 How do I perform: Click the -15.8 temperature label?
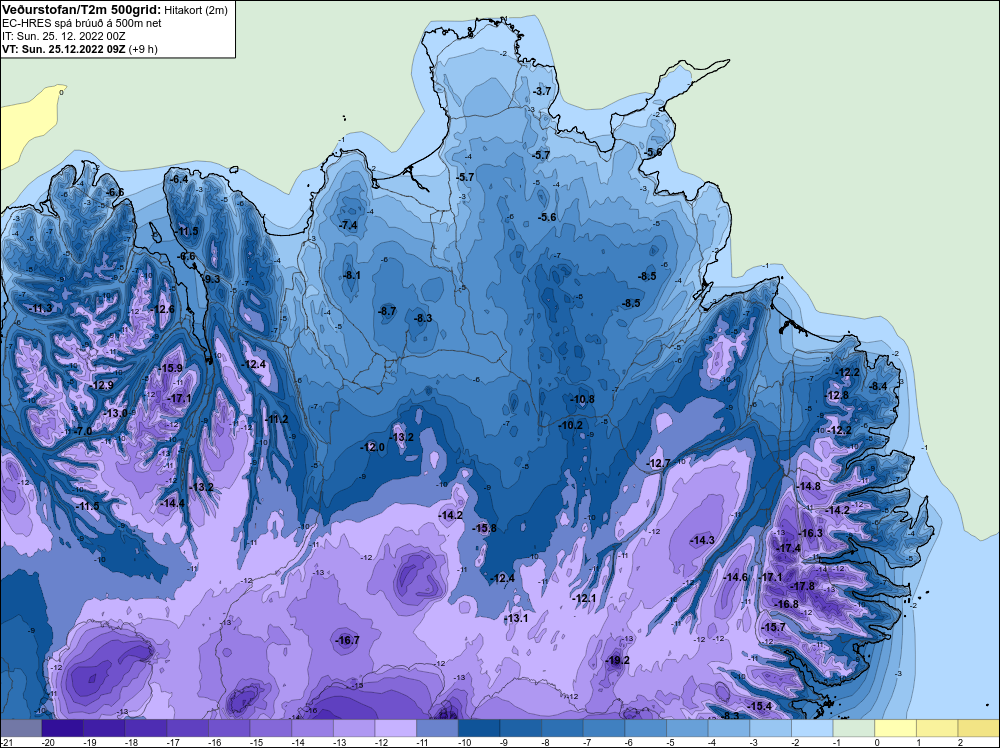click(484, 528)
